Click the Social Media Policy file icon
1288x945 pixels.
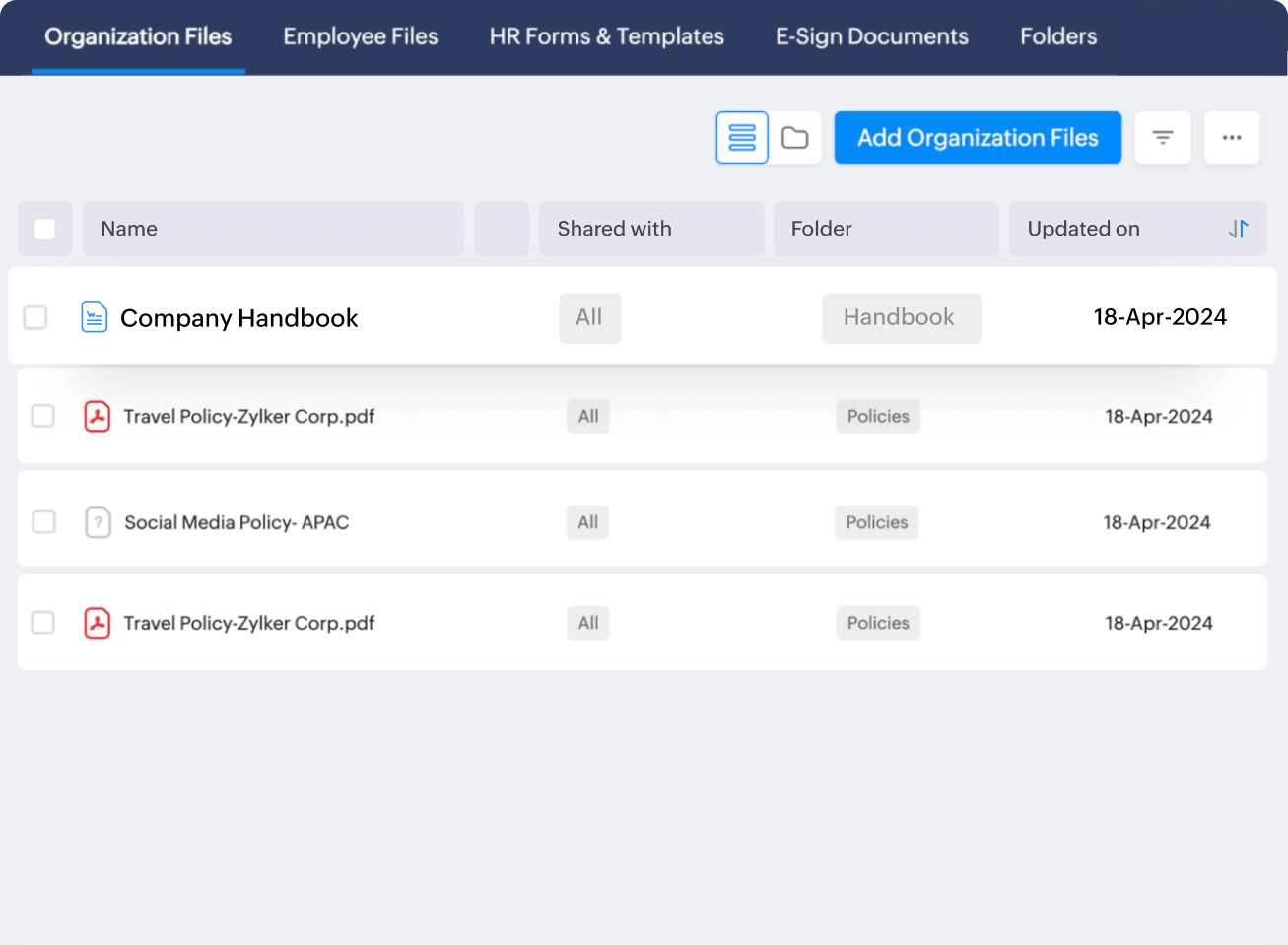(98, 522)
